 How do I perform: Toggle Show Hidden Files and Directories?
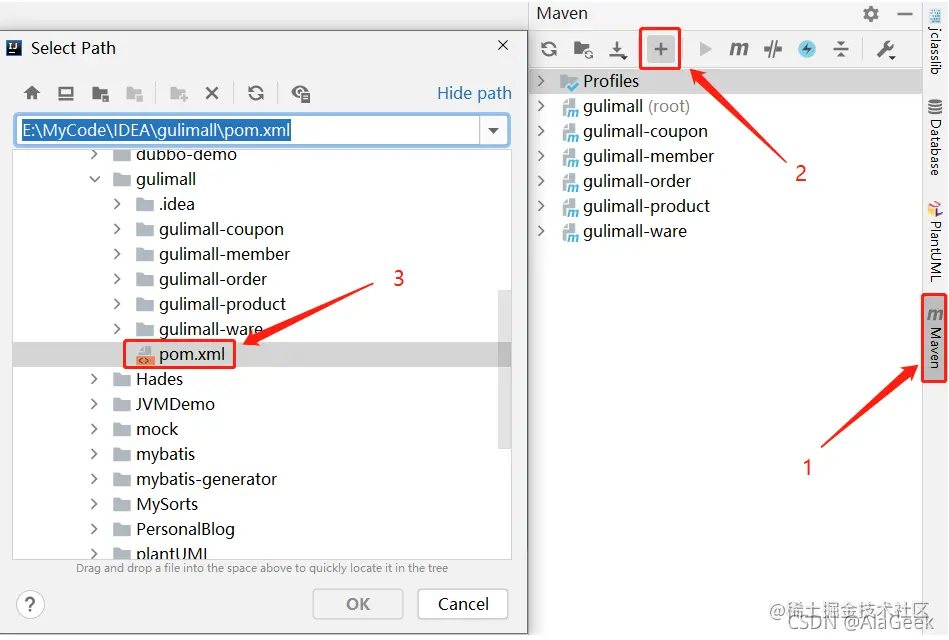(x=301, y=94)
